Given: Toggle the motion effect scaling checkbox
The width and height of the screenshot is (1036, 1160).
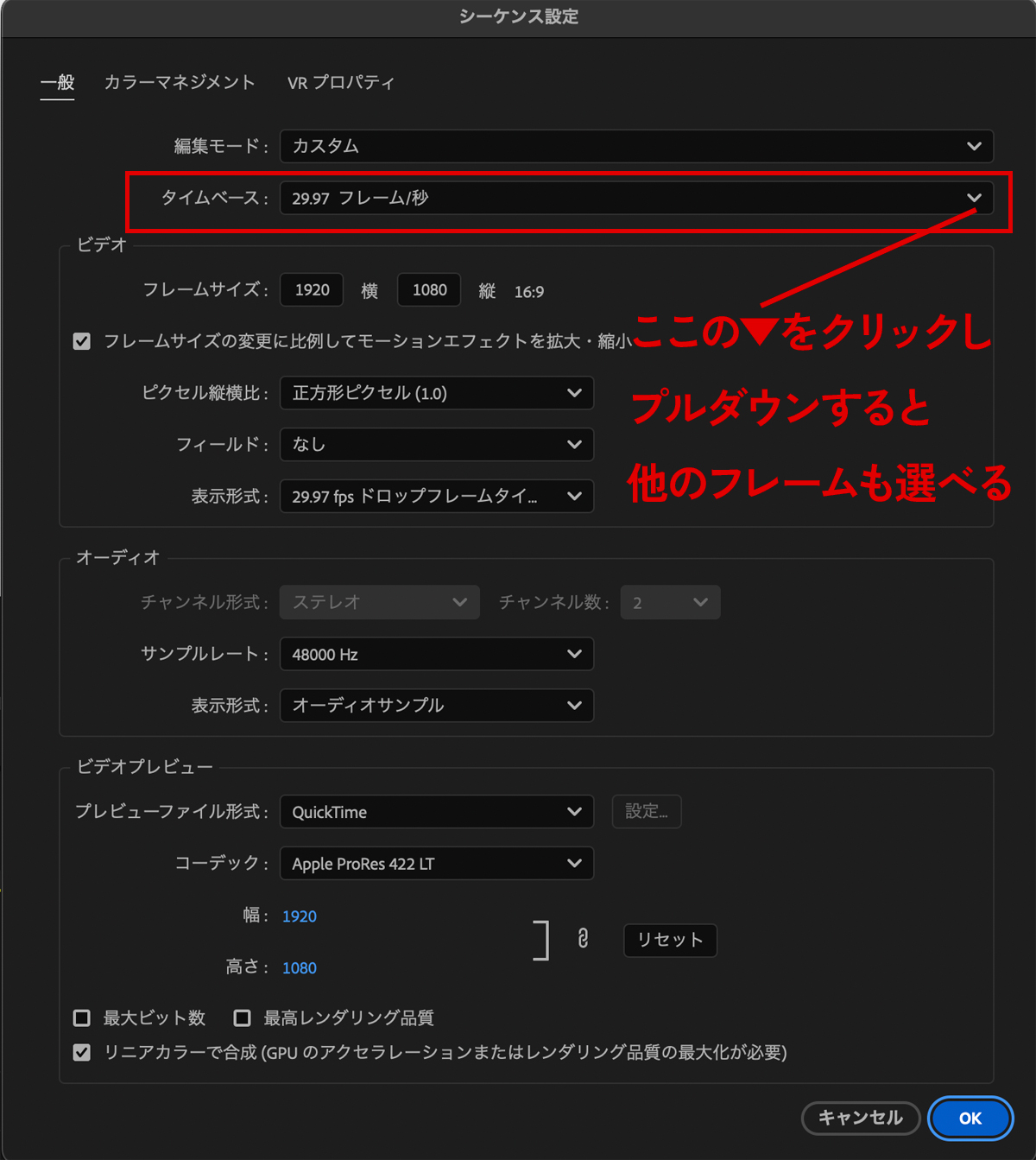Looking at the screenshot, I should (82, 341).
